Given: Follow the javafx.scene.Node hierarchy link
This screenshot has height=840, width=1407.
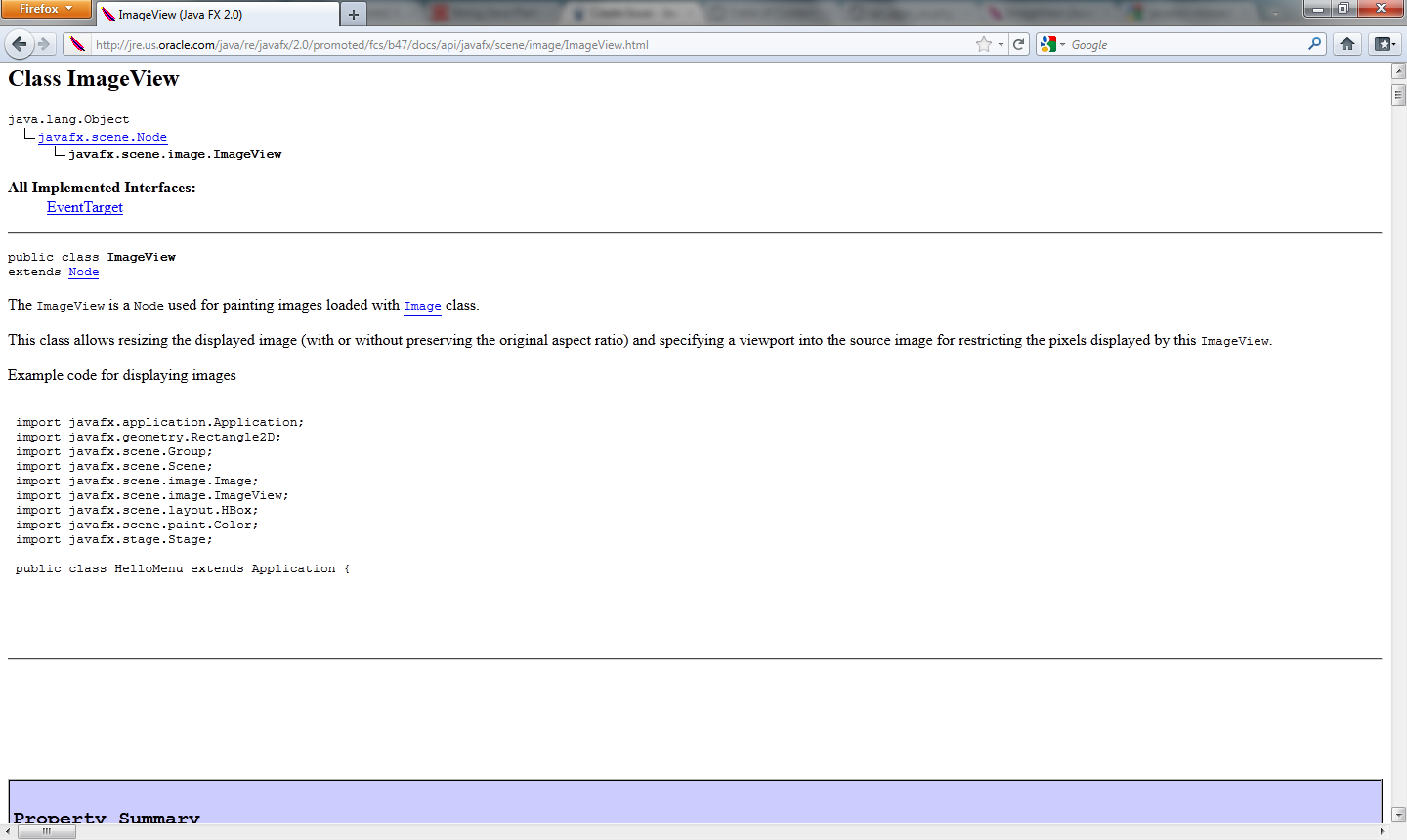Looking at the screenshot, I should click(103, 137).
